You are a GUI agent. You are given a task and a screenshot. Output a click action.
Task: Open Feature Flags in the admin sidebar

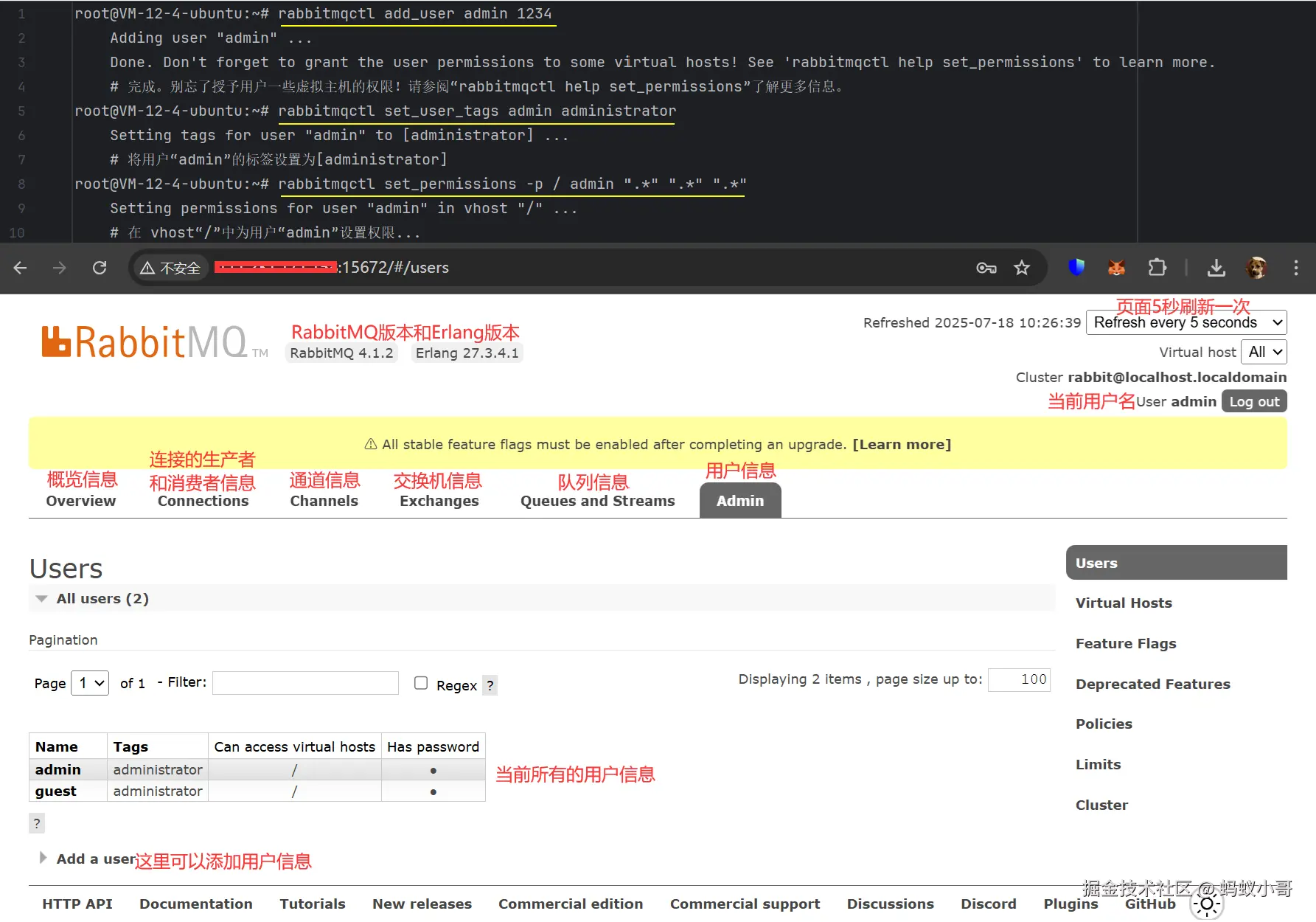1126,643
